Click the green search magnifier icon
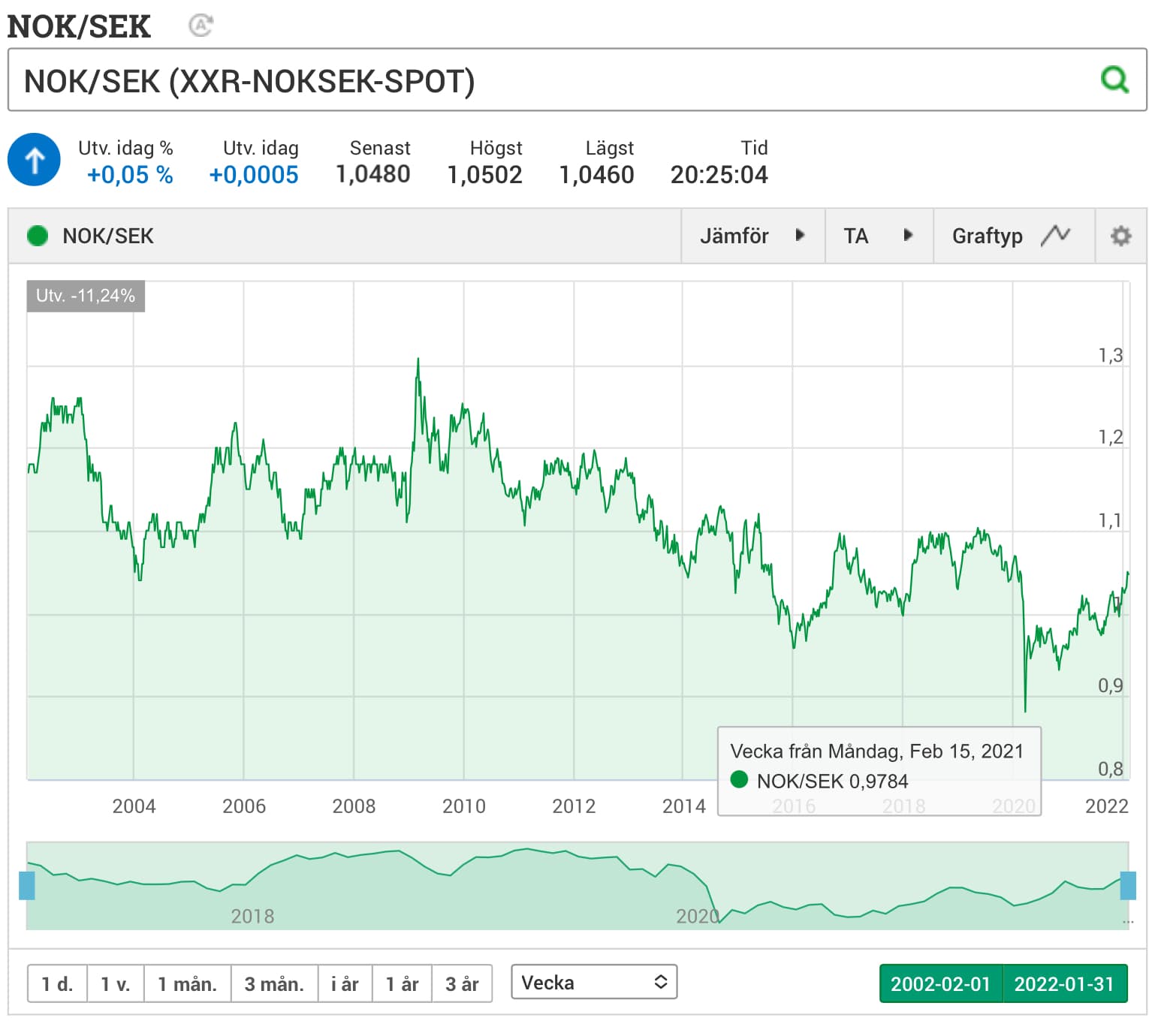This screenshot has width=1149, height=1036. [1114, 80]
